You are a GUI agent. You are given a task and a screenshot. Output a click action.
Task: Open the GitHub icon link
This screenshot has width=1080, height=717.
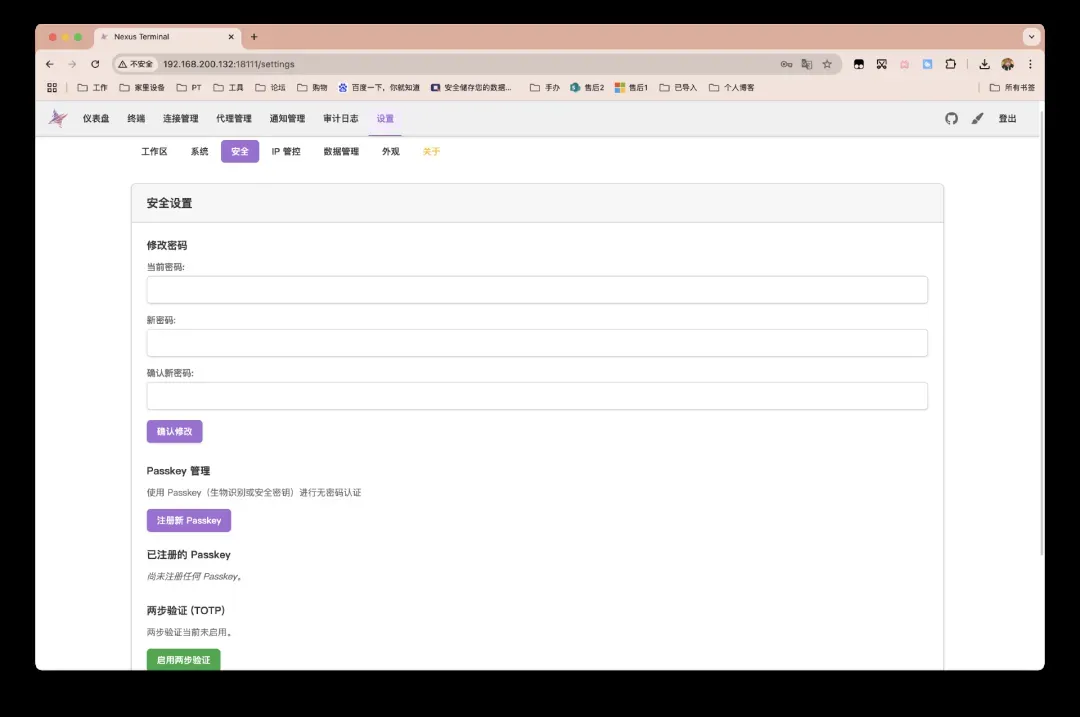click(951, 118)
